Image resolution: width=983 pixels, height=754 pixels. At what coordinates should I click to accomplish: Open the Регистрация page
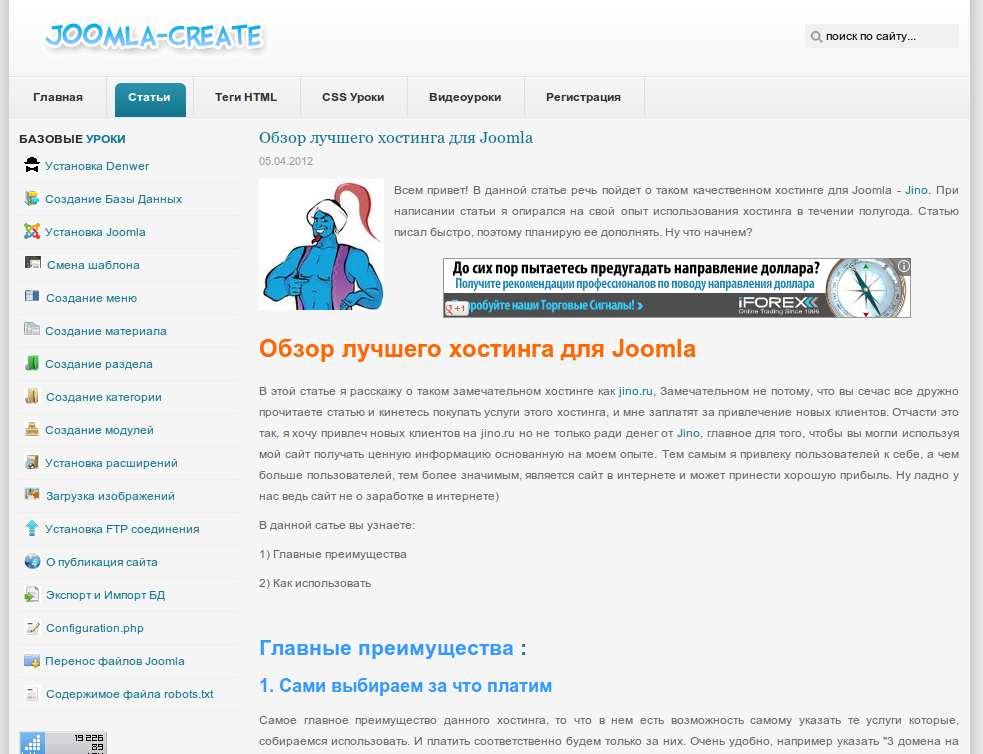coord(583,98)
